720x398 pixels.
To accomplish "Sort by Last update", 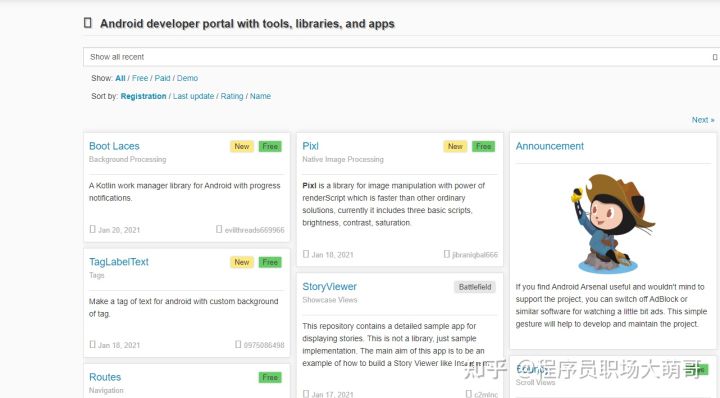I will click(193, 96).
